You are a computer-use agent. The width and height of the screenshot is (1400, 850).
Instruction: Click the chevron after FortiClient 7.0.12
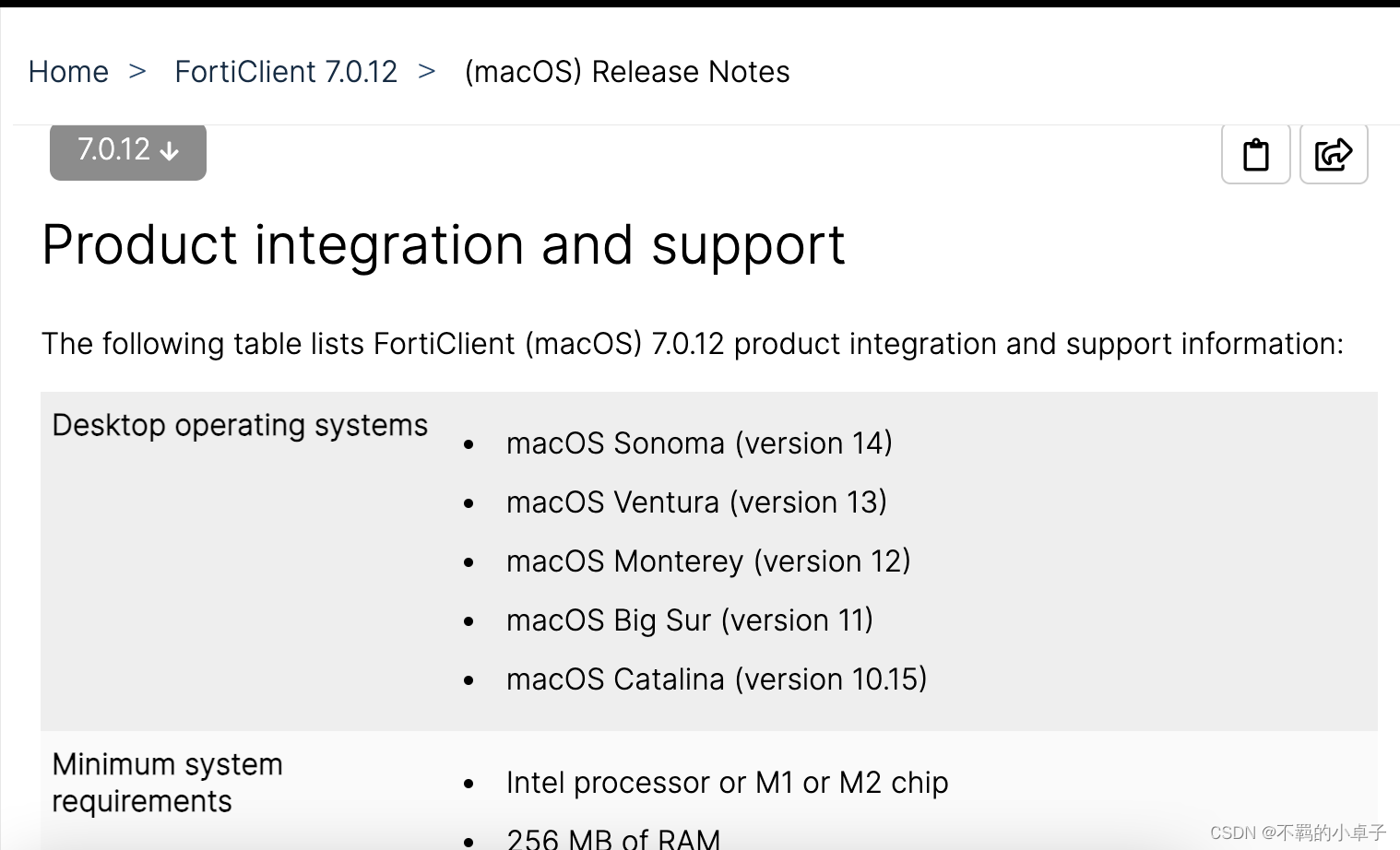click(426, 71)
